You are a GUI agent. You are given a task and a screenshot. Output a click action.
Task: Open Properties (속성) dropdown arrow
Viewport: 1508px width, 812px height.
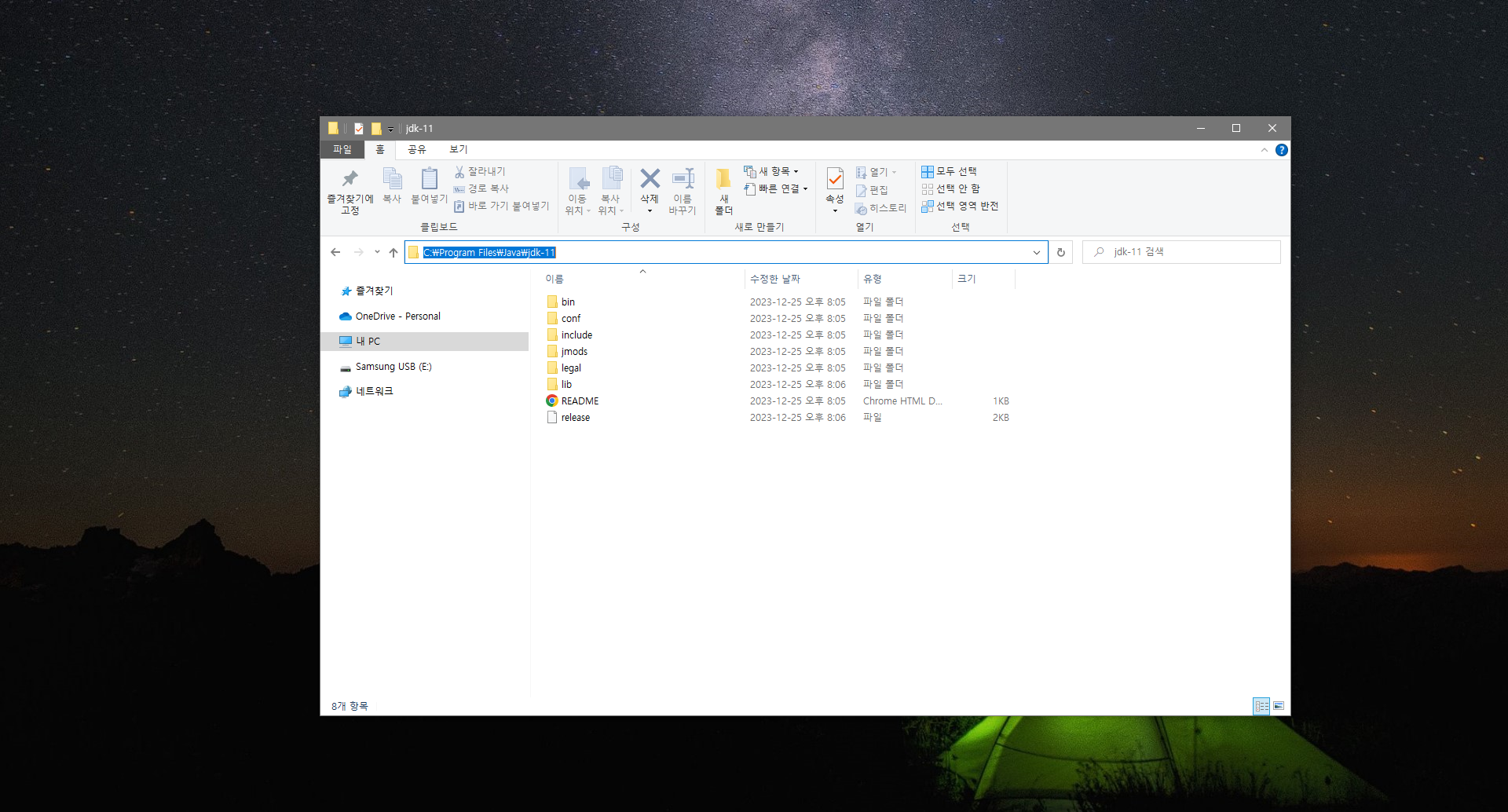point(835,210)
